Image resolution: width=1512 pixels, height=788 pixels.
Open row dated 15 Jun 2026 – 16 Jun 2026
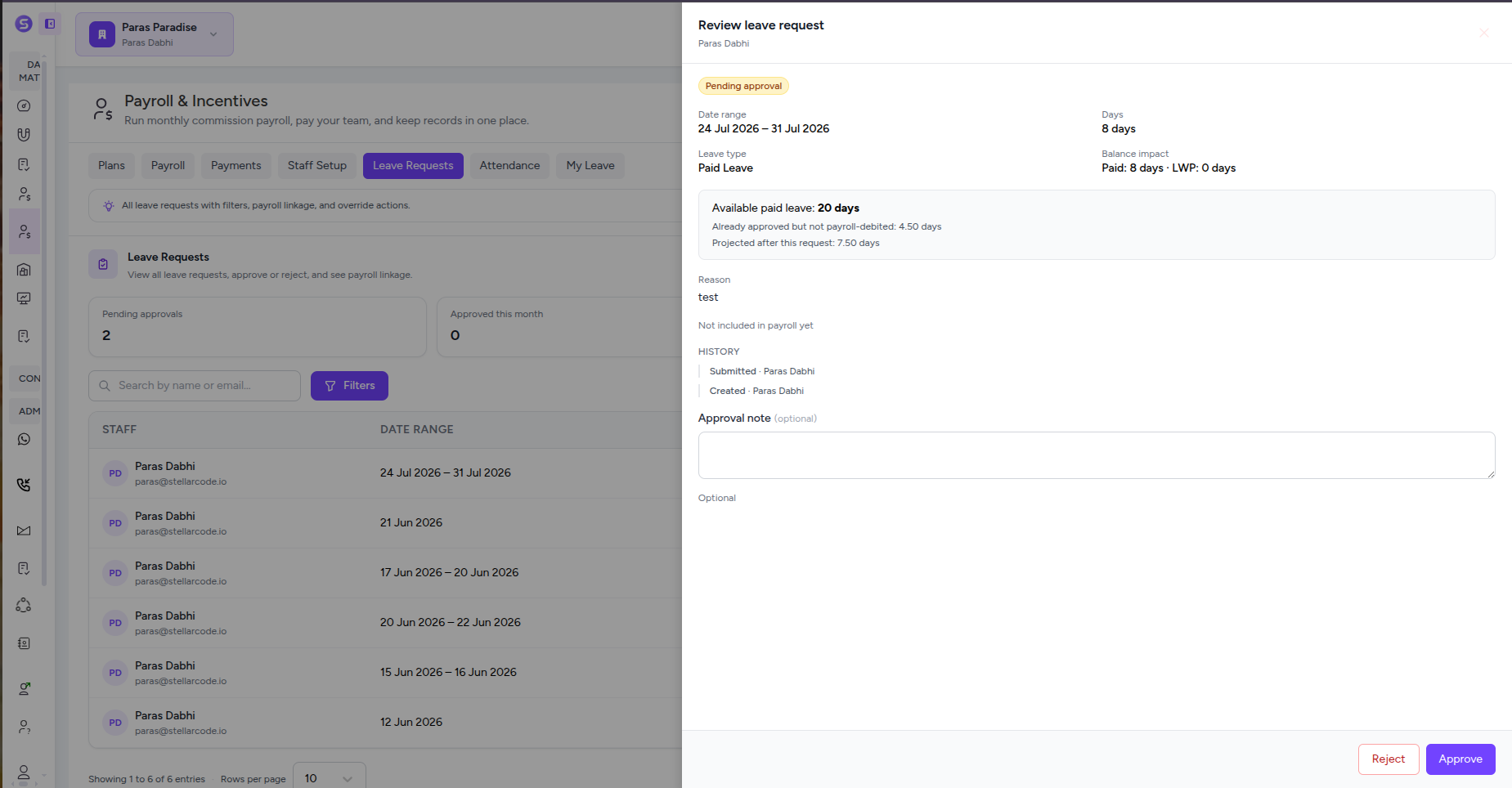tap(385, 673)
